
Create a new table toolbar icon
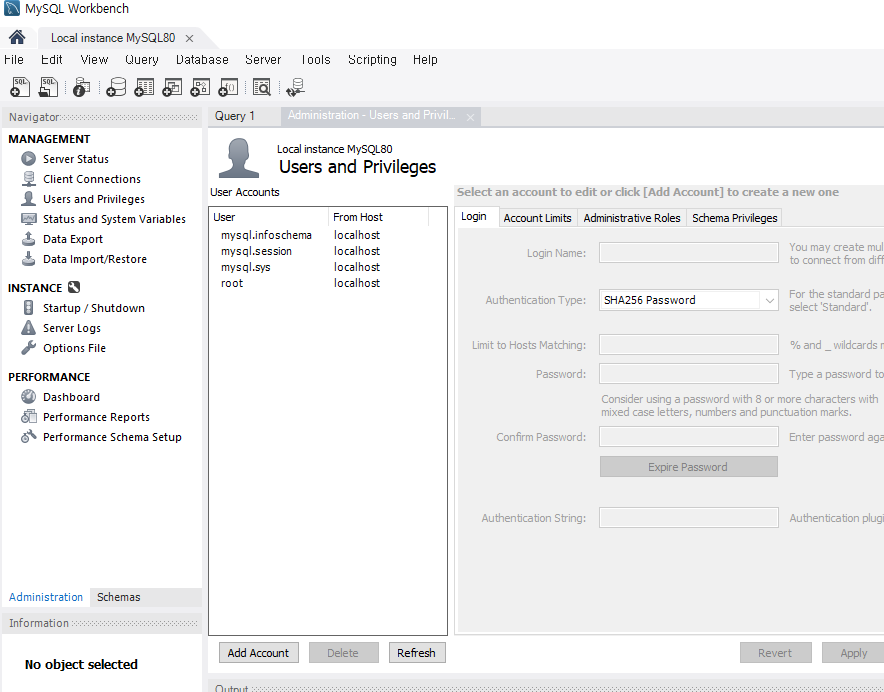[144, 87]
